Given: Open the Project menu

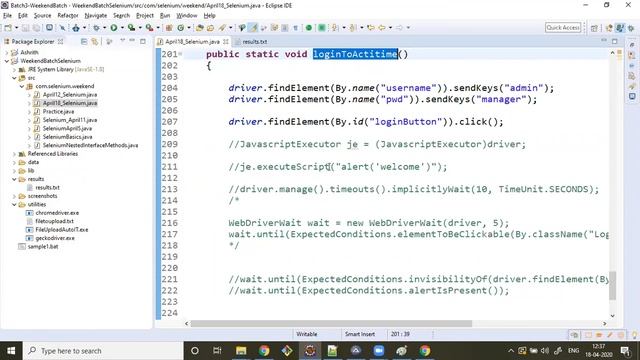Looking at the screenshot, I should (144, 16).
